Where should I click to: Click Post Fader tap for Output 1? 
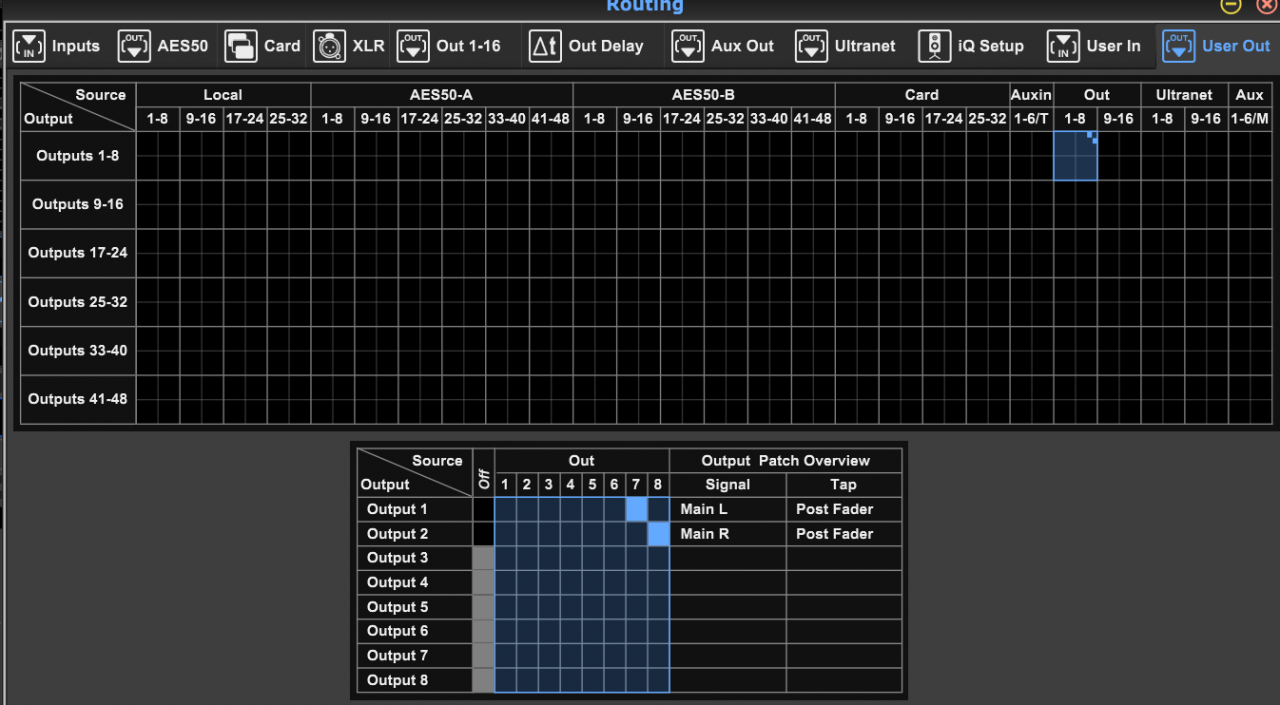tap(844, 509)
